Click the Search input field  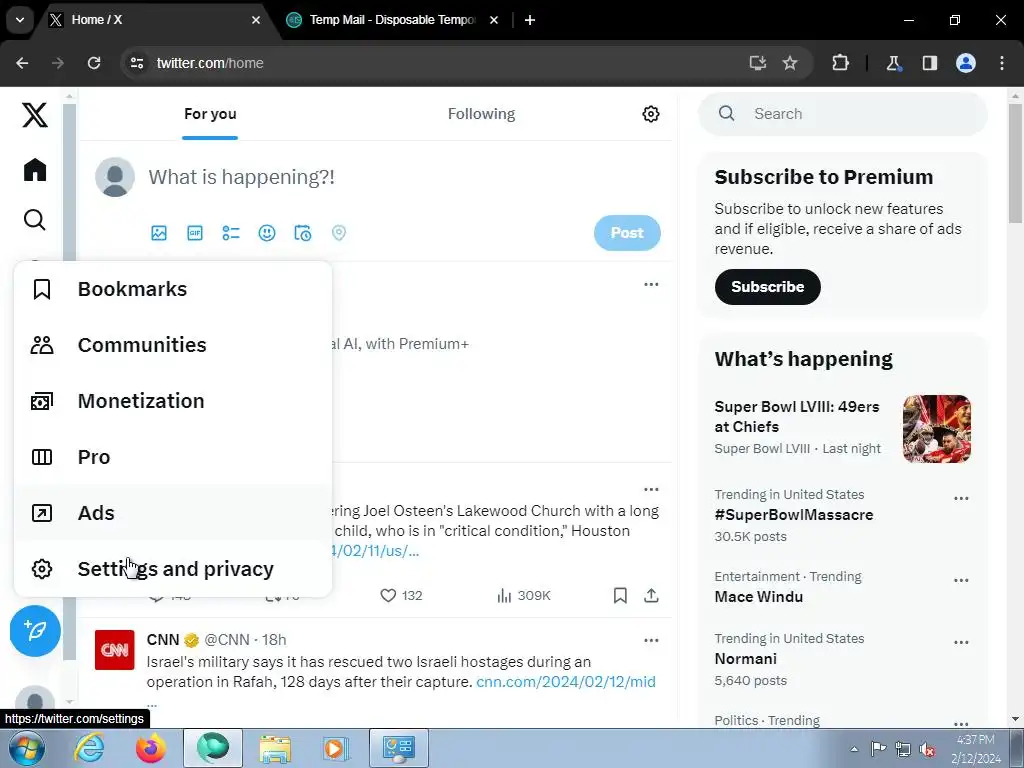[x=842, y=114]
